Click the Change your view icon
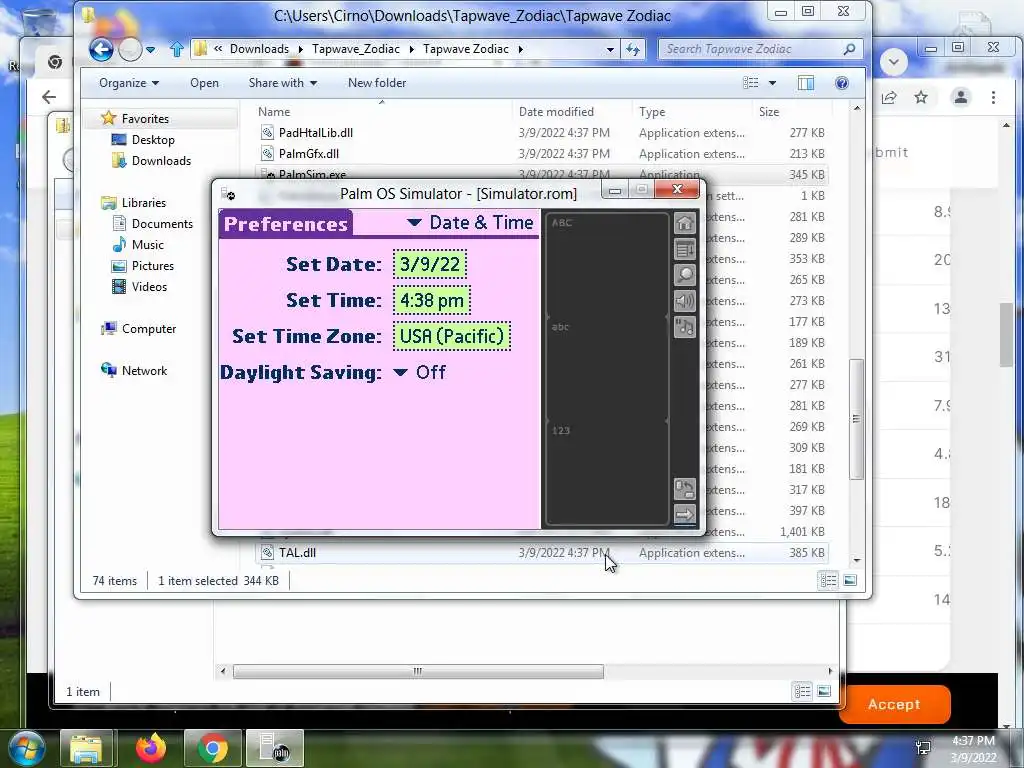1024x768 pixels. pos(751,83)
